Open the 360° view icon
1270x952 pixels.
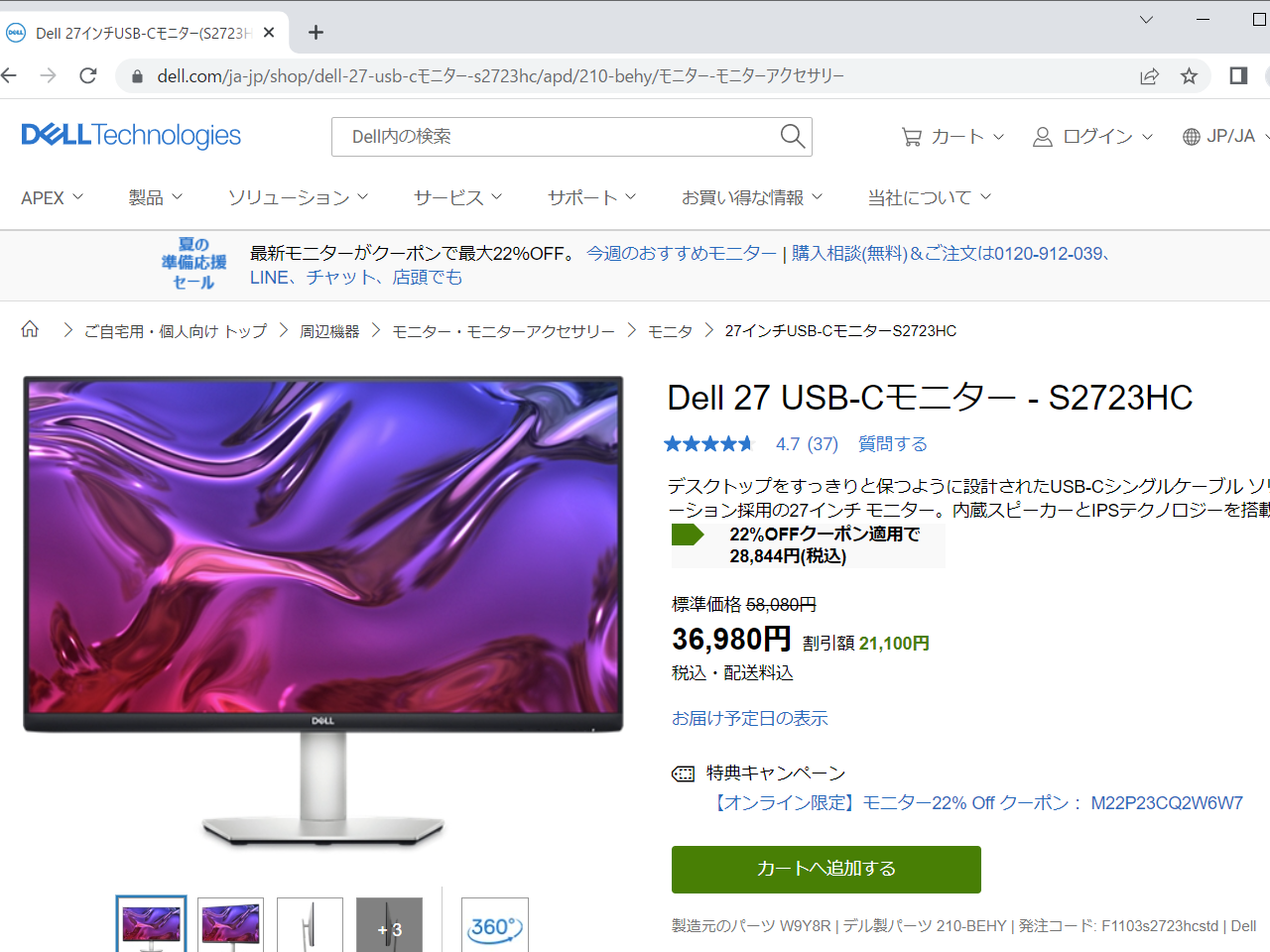(x=494, y=926)
